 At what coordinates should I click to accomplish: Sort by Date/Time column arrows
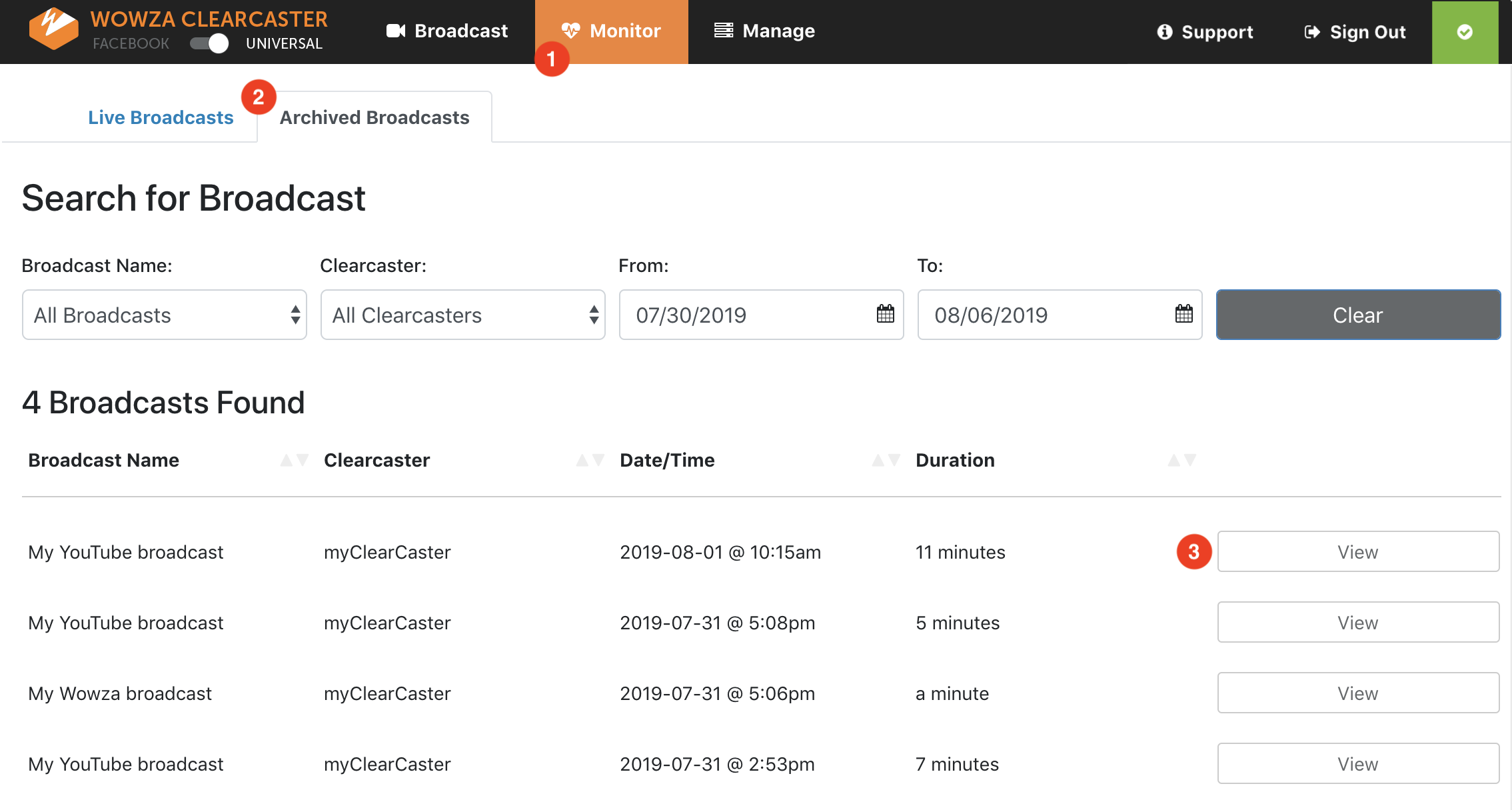(886, 460)
